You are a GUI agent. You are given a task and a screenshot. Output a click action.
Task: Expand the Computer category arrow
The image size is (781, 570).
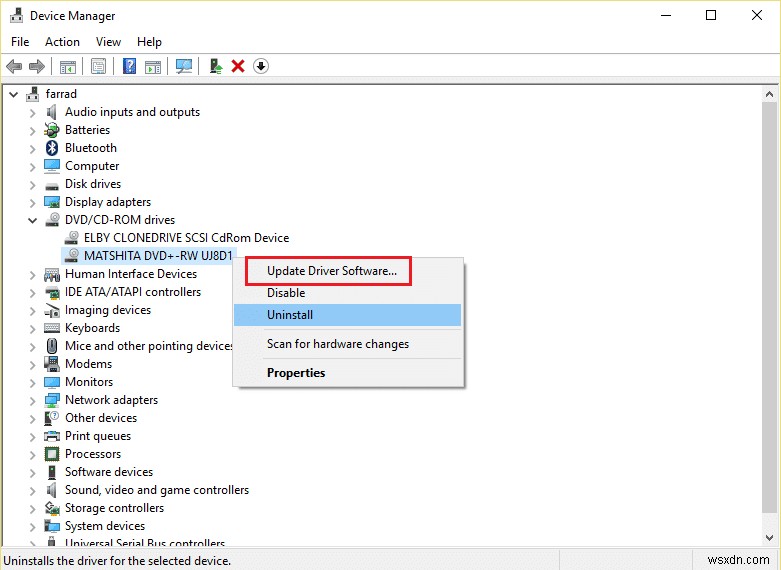click(32, 167)
